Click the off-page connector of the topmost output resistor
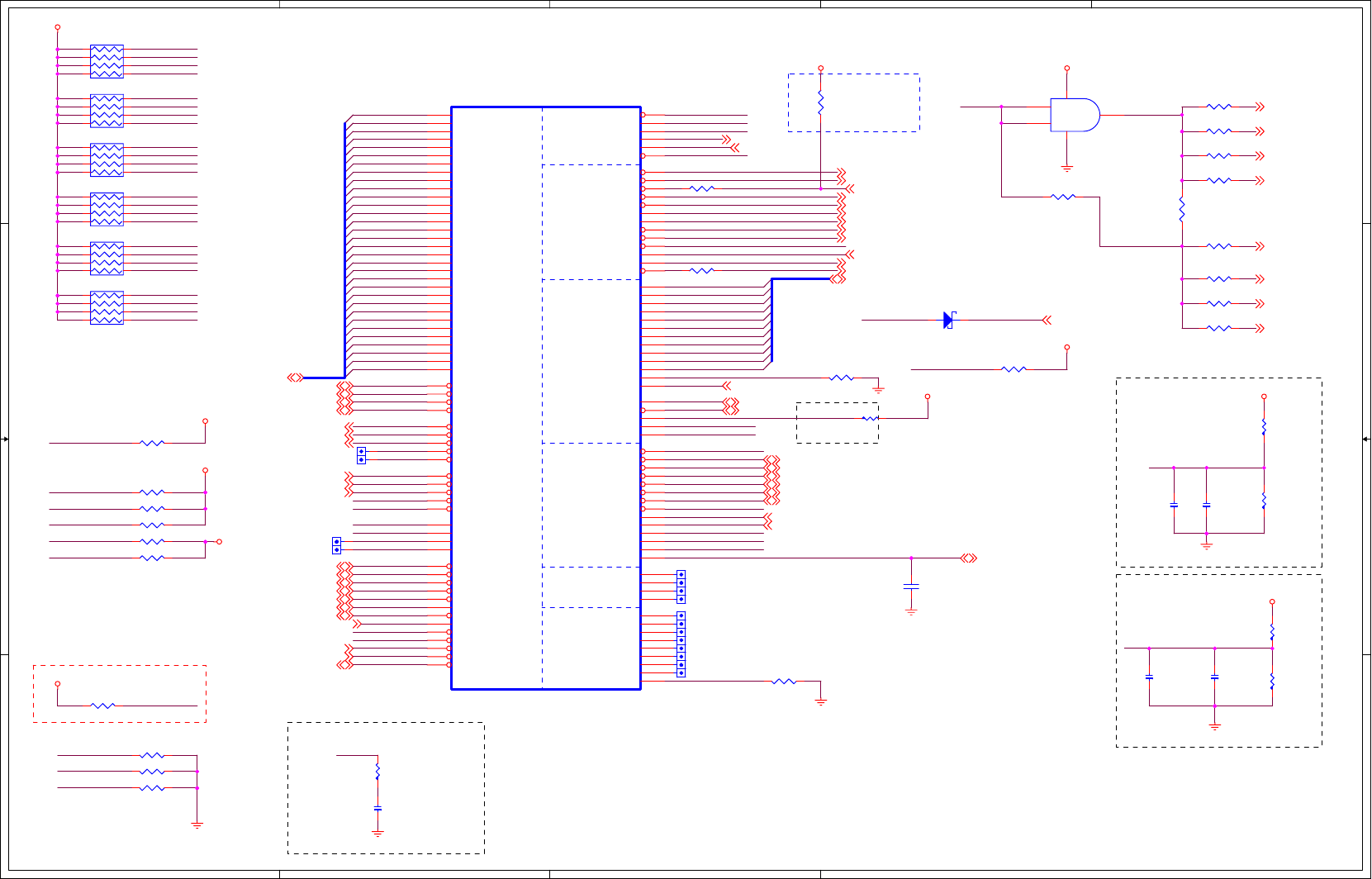 pyautogui.click(x=1260, y=107)
